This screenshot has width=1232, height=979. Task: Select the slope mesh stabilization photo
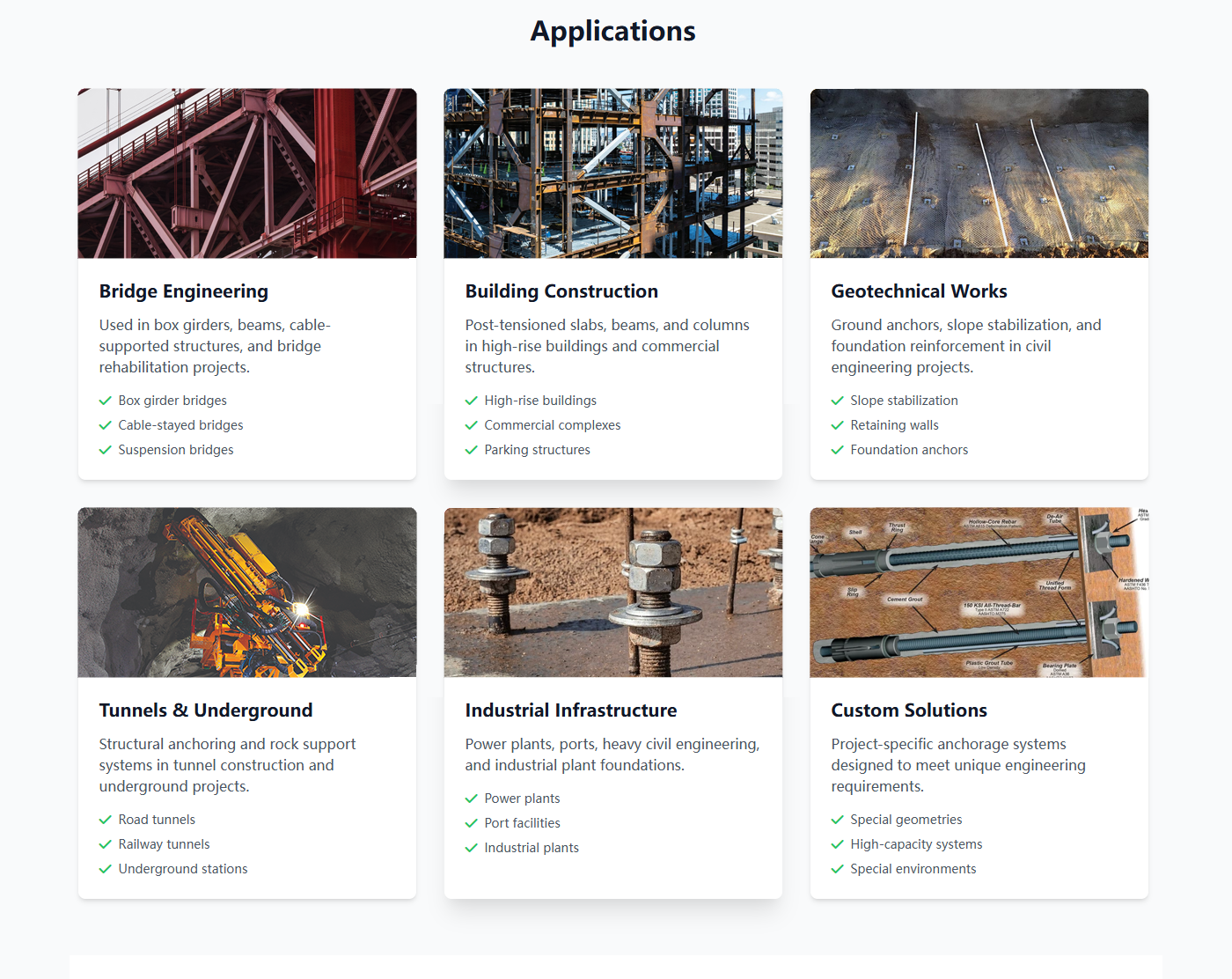pos(979,173)
